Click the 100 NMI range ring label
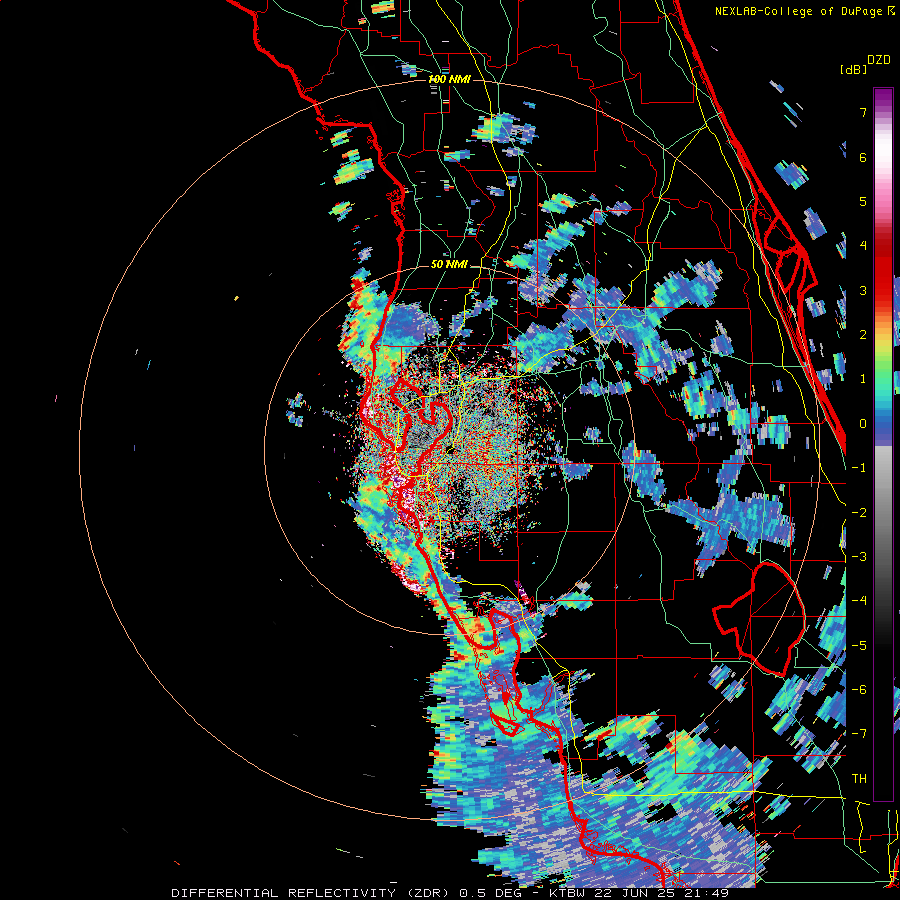Viewport: 900px width, 900px height. coord(449,79)
